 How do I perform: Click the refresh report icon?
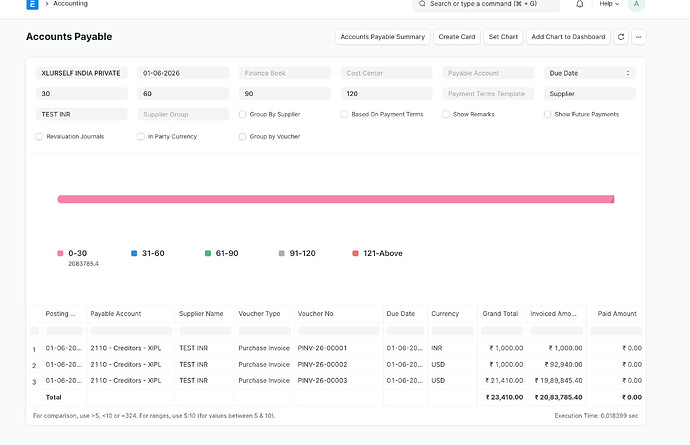pos(621,37)
